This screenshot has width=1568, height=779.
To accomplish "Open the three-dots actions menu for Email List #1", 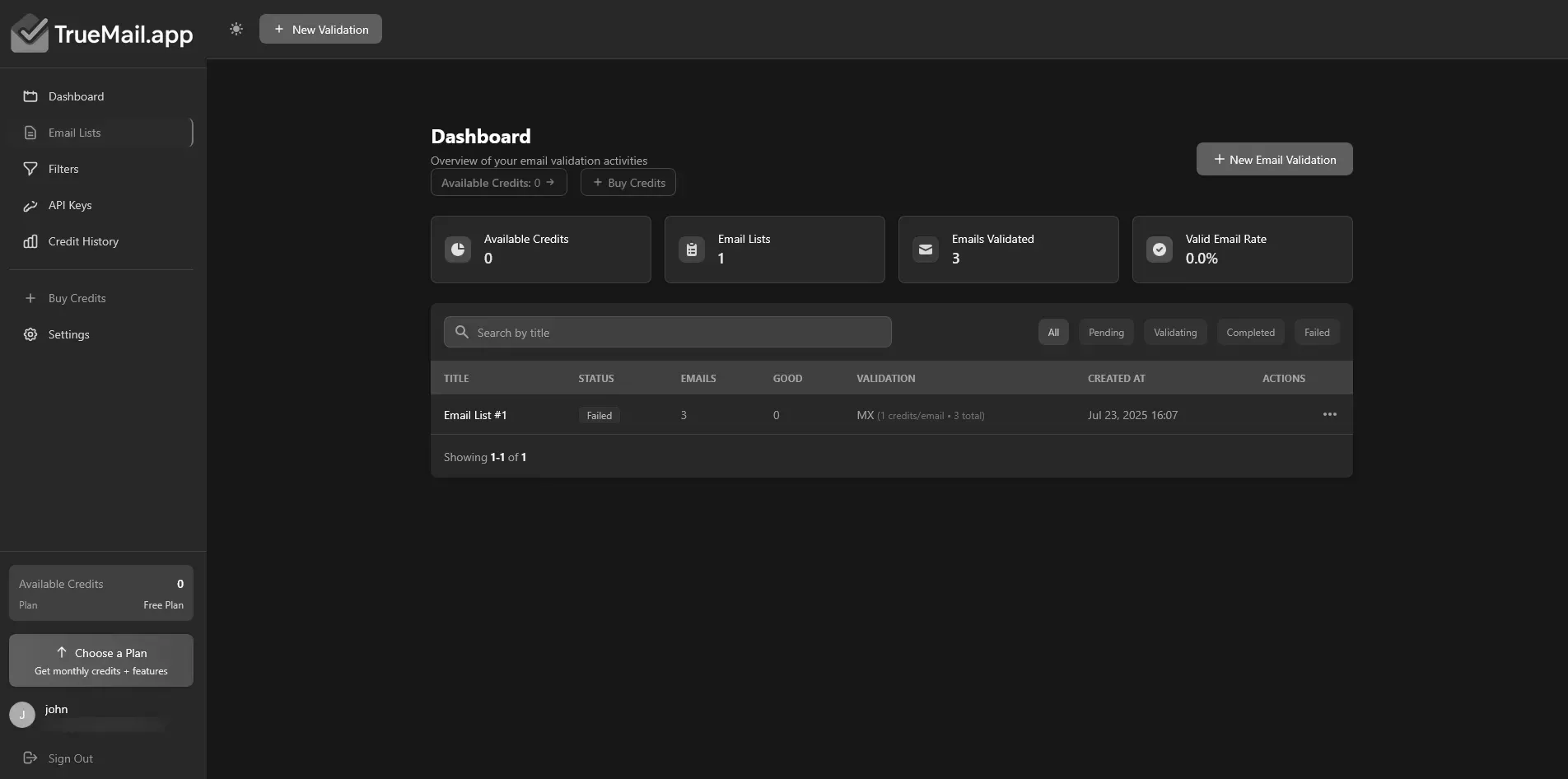I will tap(1330, 414).
